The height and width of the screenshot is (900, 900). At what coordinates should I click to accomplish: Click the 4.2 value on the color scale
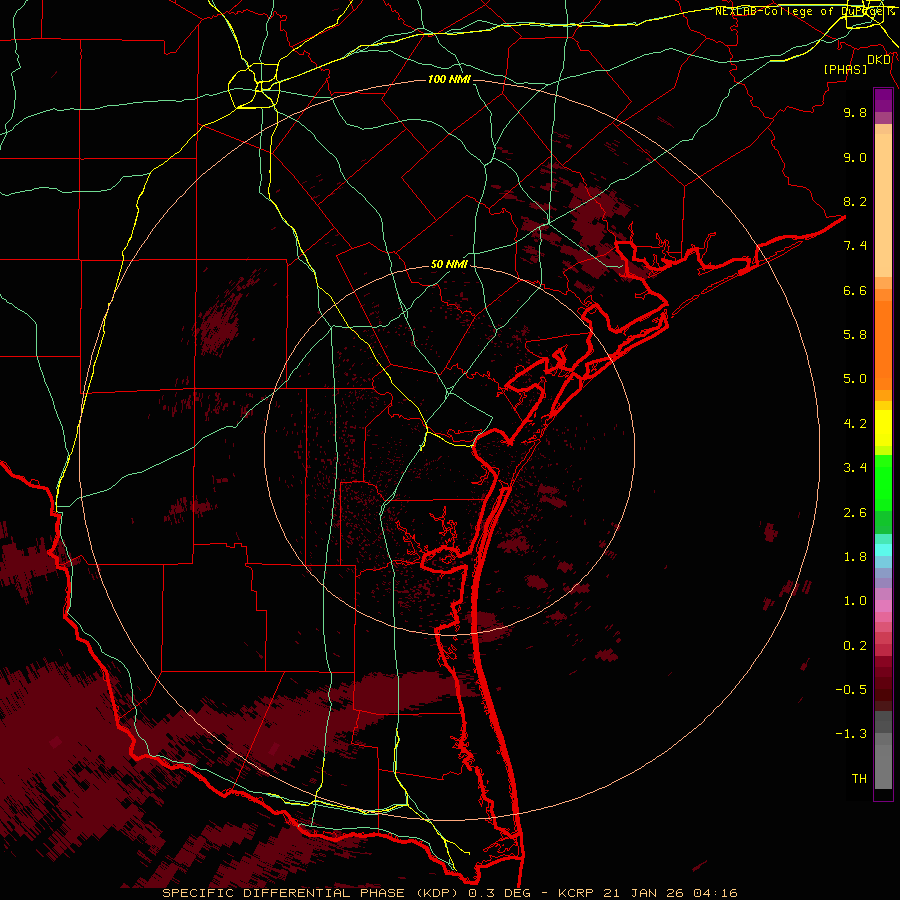click(x=855, y=424)
